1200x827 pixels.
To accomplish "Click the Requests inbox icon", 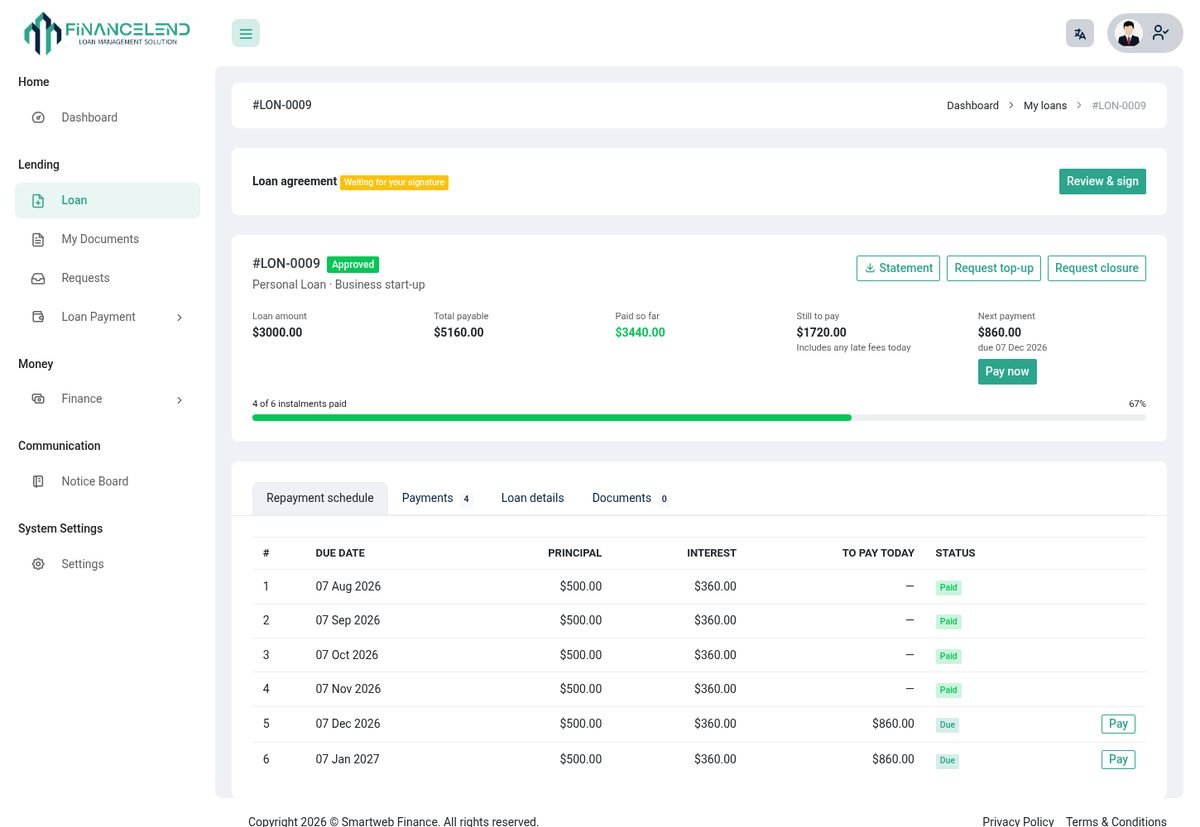I will click(38, 278).
